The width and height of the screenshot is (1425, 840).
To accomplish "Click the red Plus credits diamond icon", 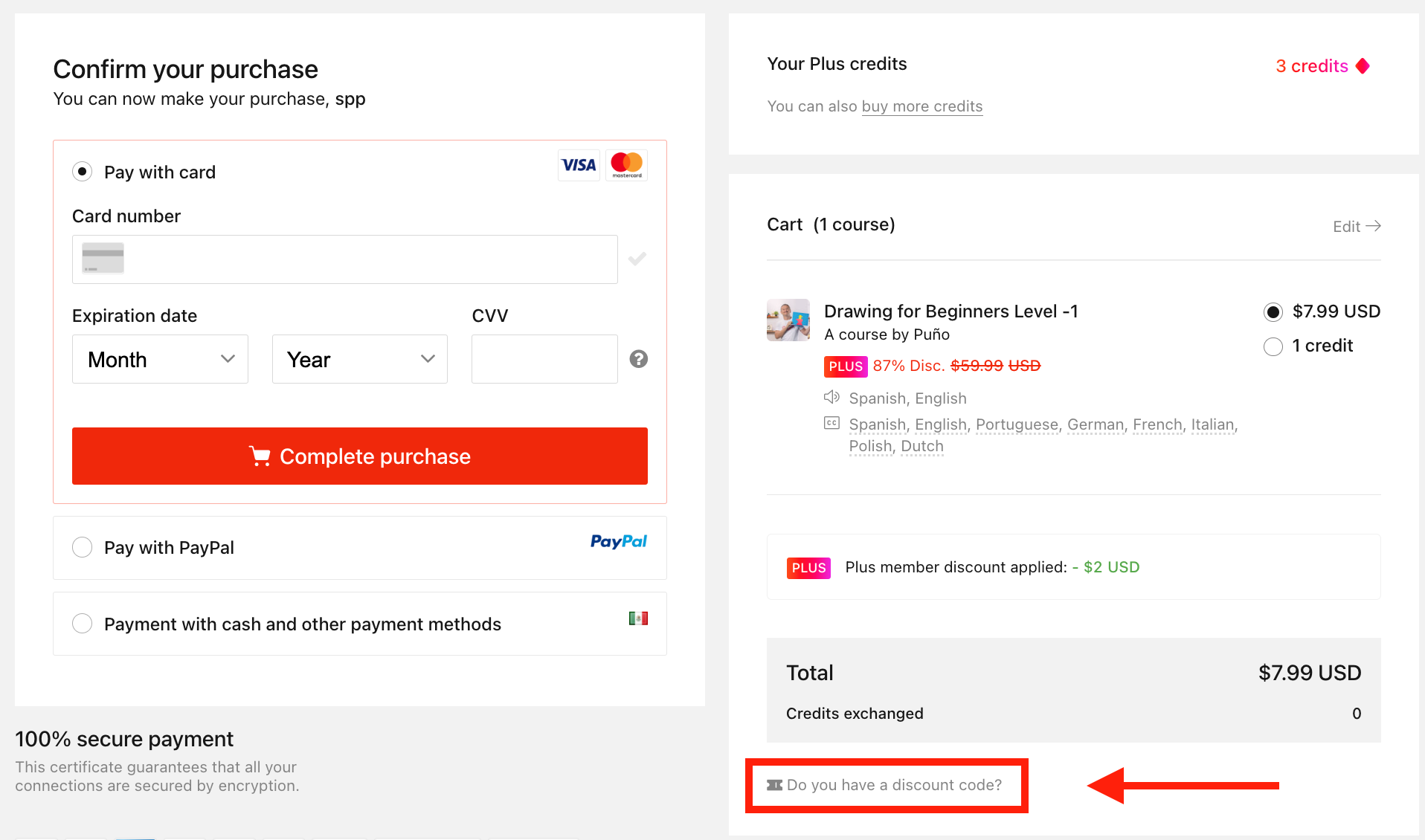I will (1363, 66).
